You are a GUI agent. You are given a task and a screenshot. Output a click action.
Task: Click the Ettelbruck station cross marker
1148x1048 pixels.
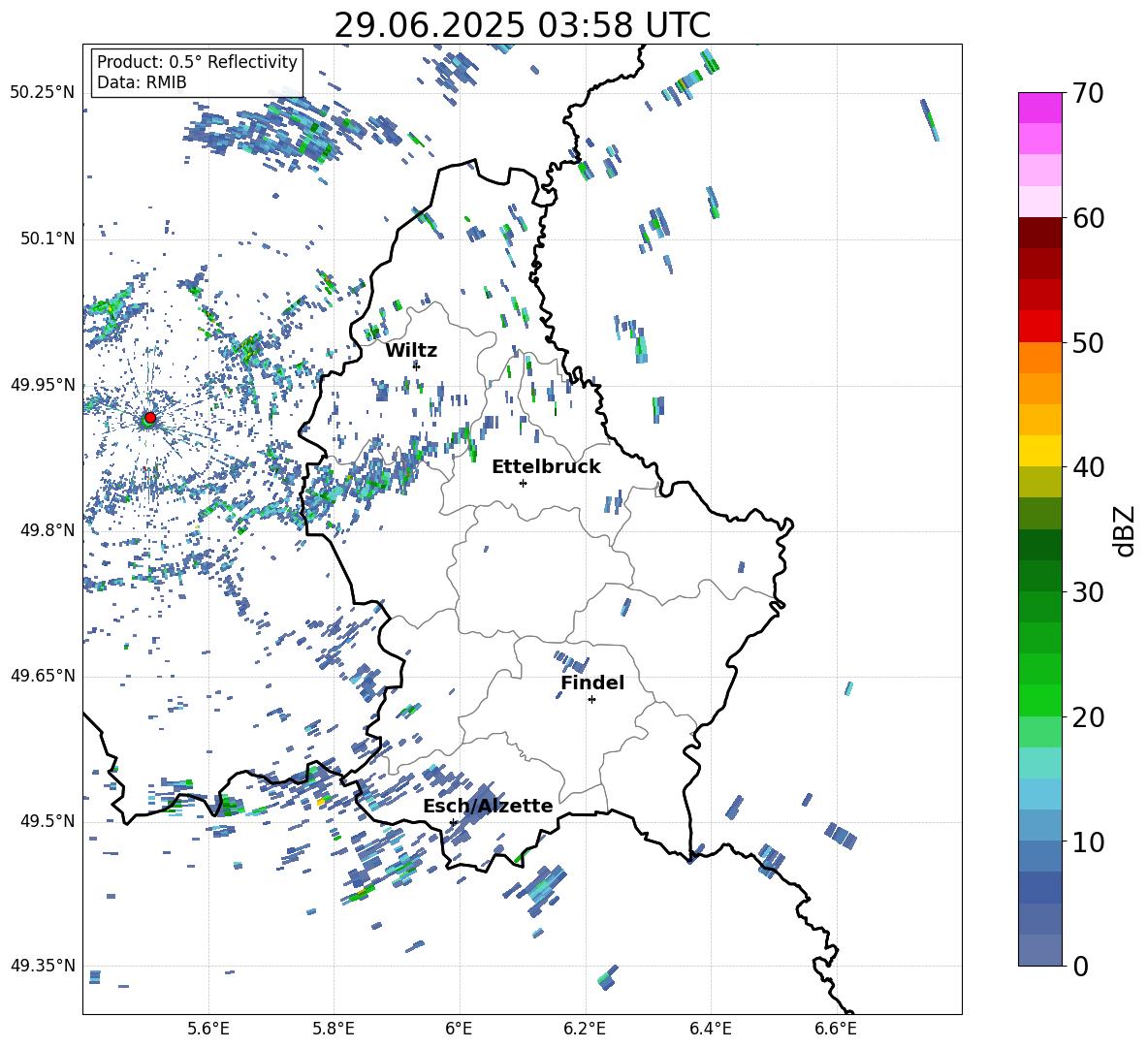pos(523,483)
